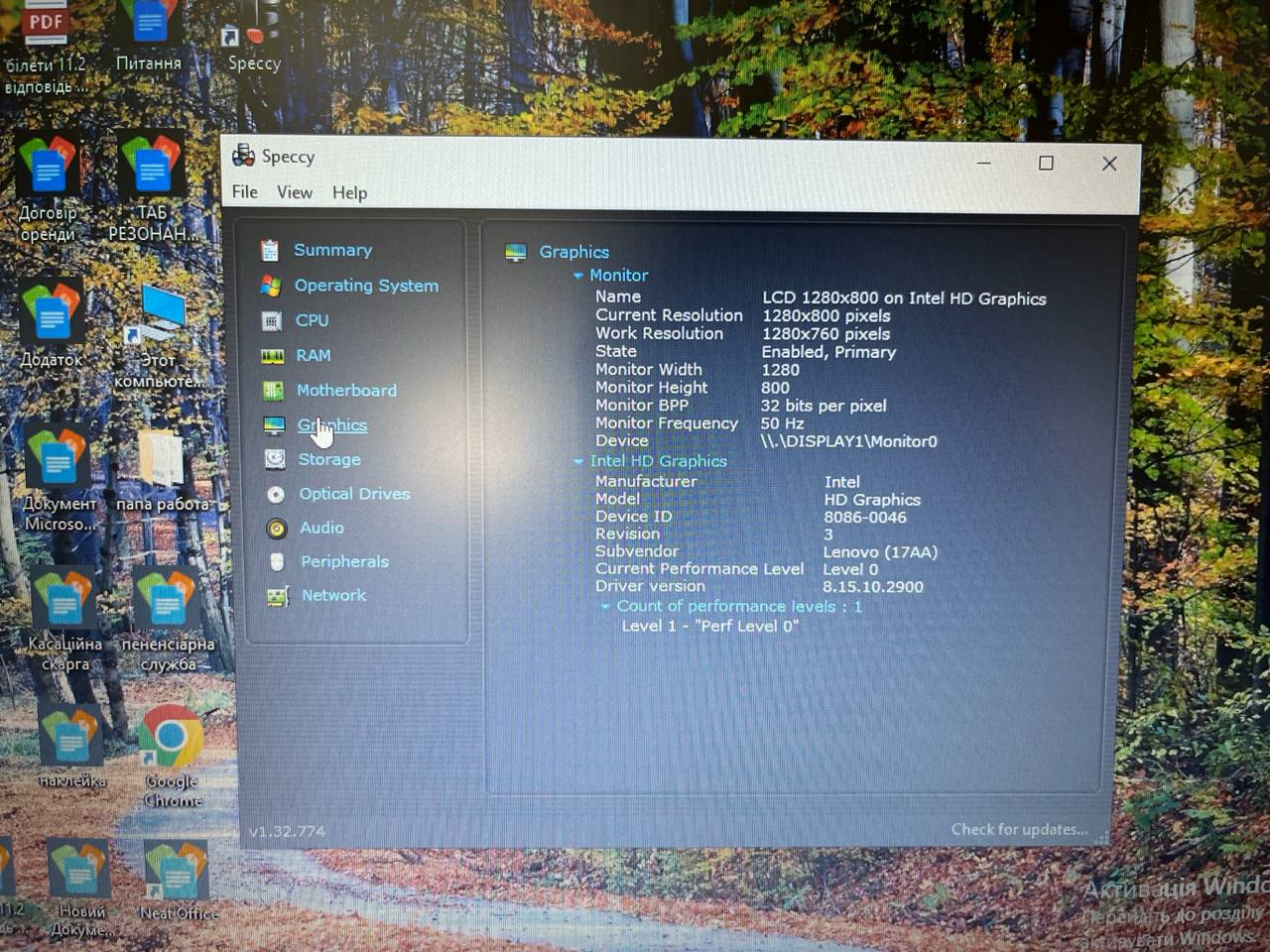Click the Speccy title bar app icon
The height and width of the screenshot is (952, 1270).
243,156
